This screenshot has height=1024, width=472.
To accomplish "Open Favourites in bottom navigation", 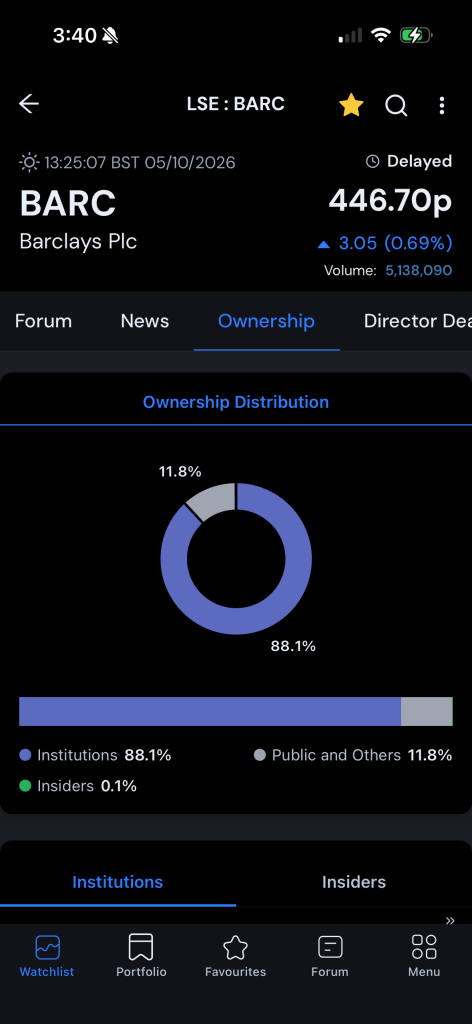I will tap(236, 955).
